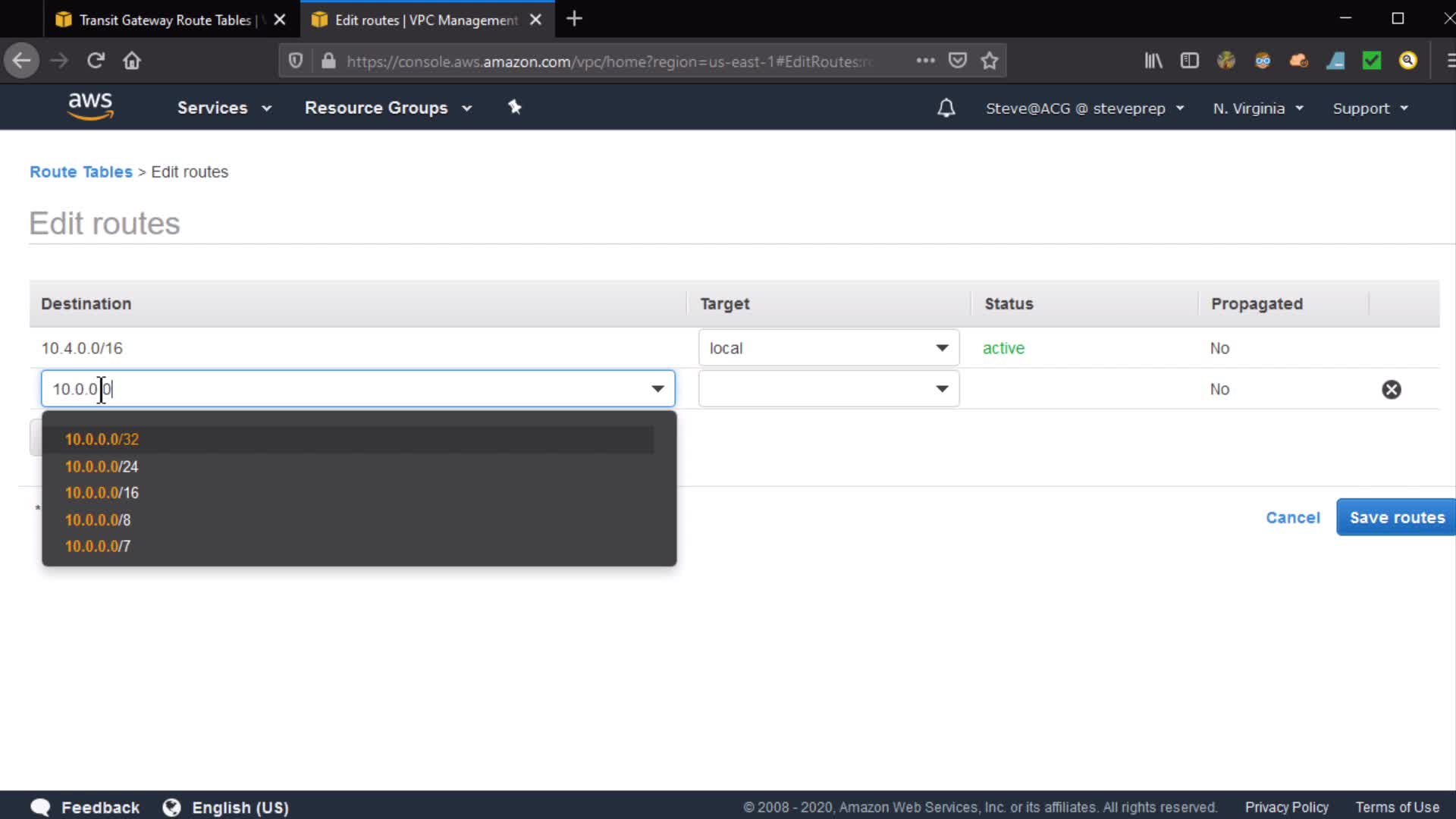
Task: Open the Services dropdown menu
Action: (224, 108)
